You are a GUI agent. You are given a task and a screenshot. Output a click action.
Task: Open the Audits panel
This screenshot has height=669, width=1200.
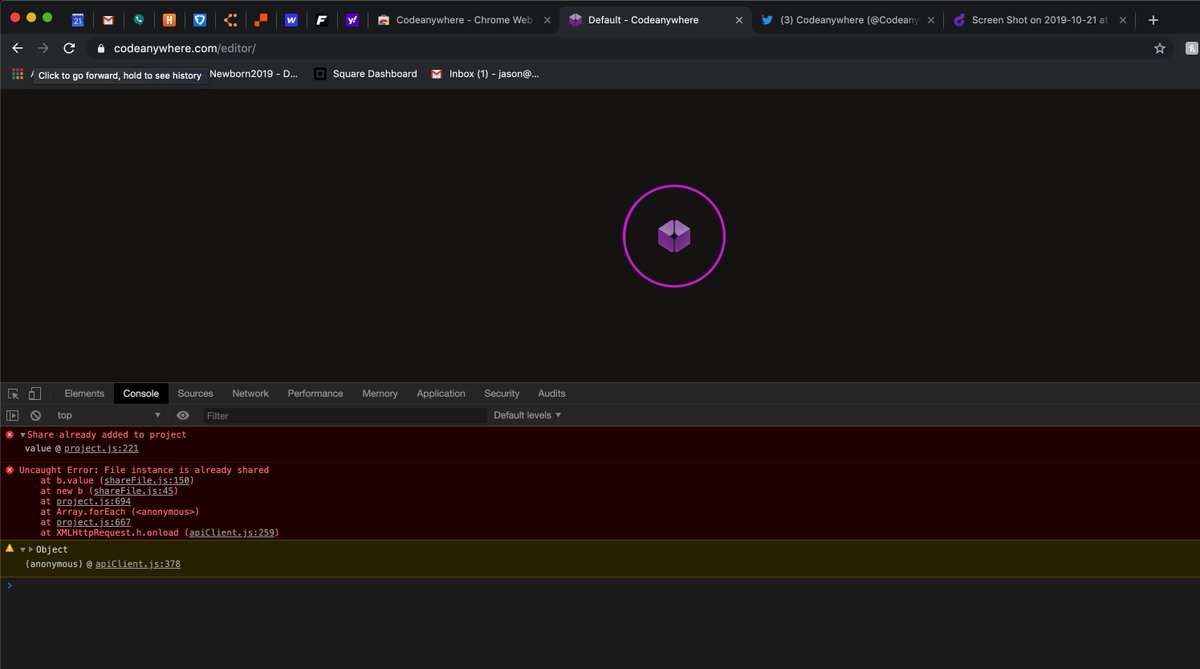coord(552,394)
